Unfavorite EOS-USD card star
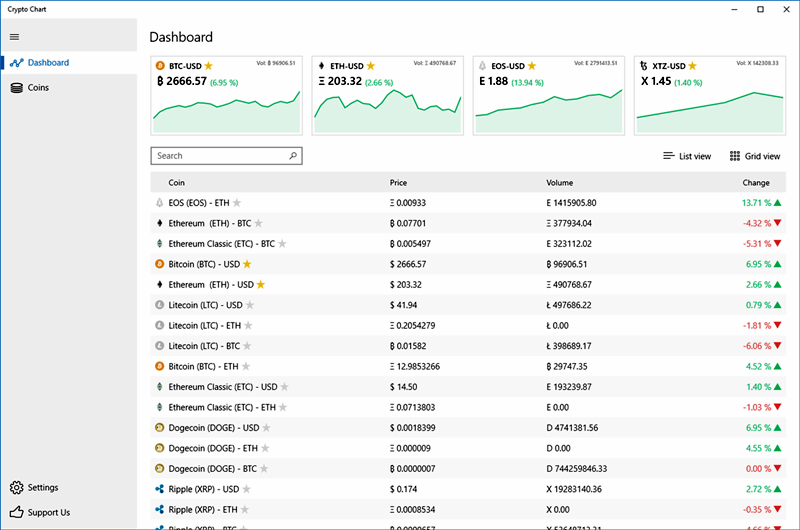The height and width of the screenshot is (530, 800). (x=532, y=66)
